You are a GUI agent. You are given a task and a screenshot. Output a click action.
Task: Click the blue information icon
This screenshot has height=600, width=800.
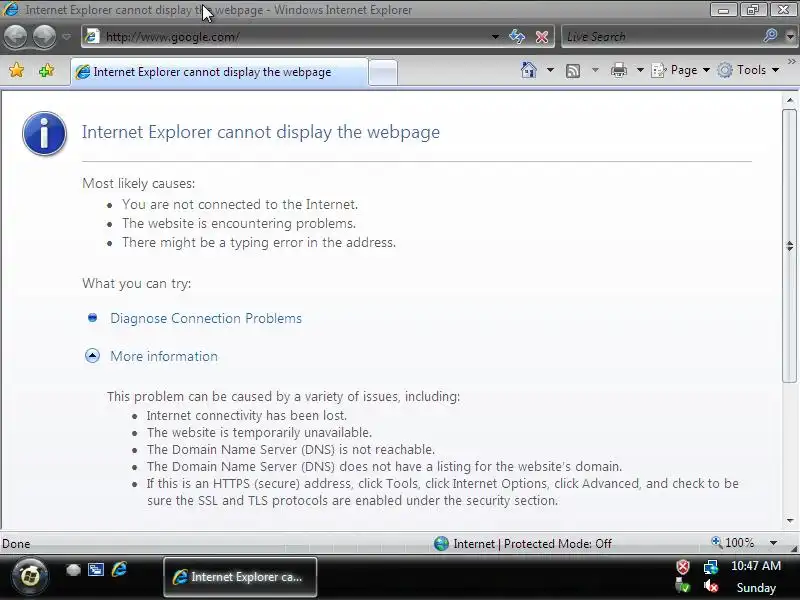point(44,133)
